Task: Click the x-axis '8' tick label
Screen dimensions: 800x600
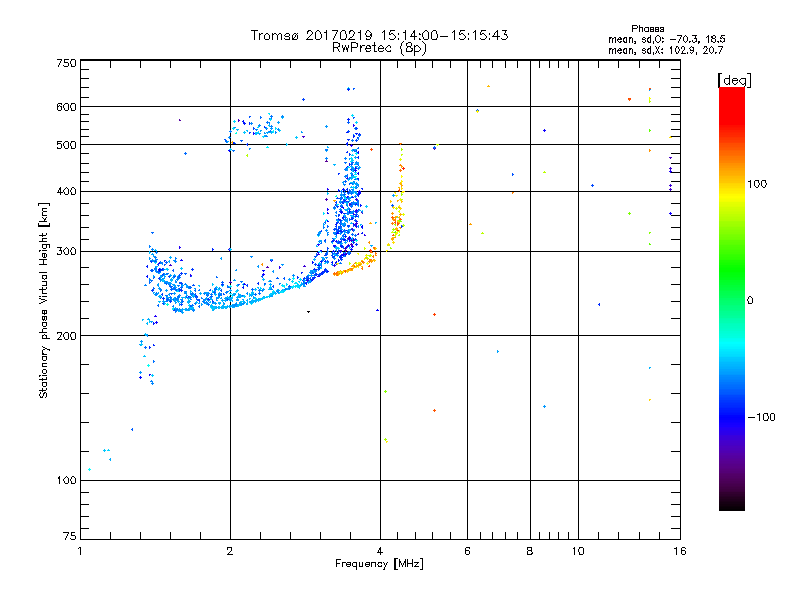Action: click(x=530, y=551)
